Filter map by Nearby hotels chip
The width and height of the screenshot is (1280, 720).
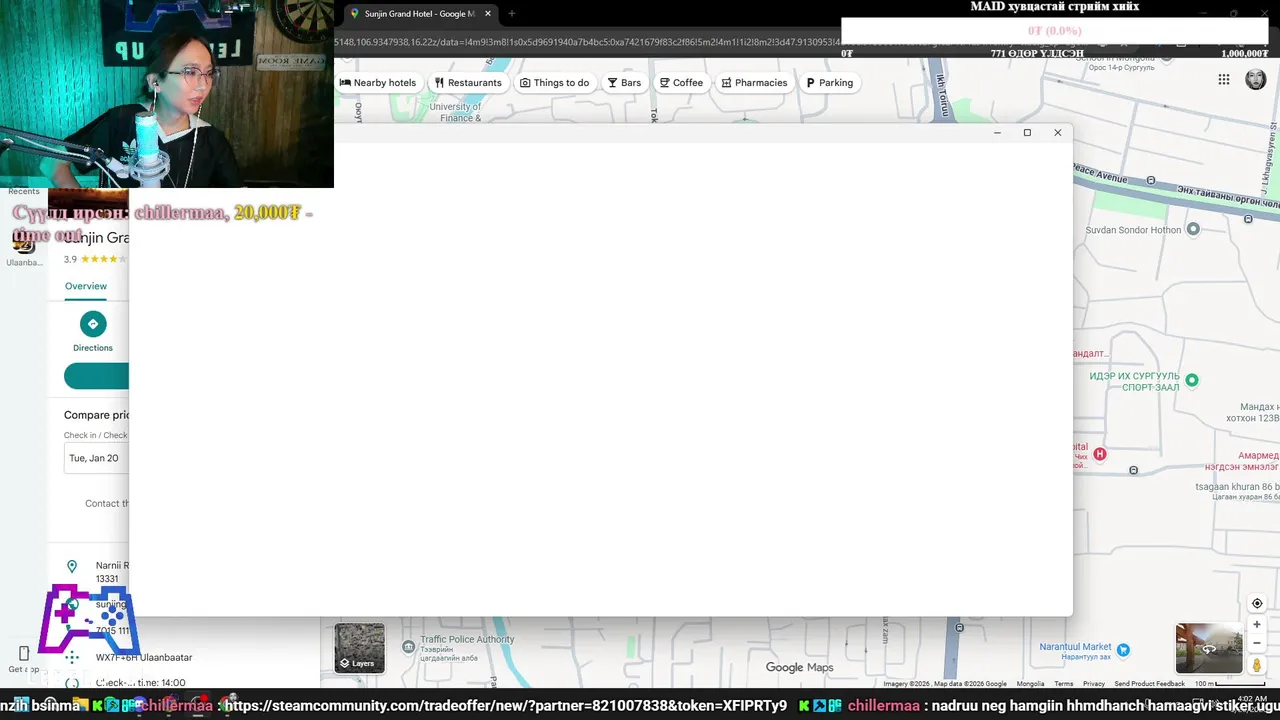pyautogui.click(x=378, y=83)
